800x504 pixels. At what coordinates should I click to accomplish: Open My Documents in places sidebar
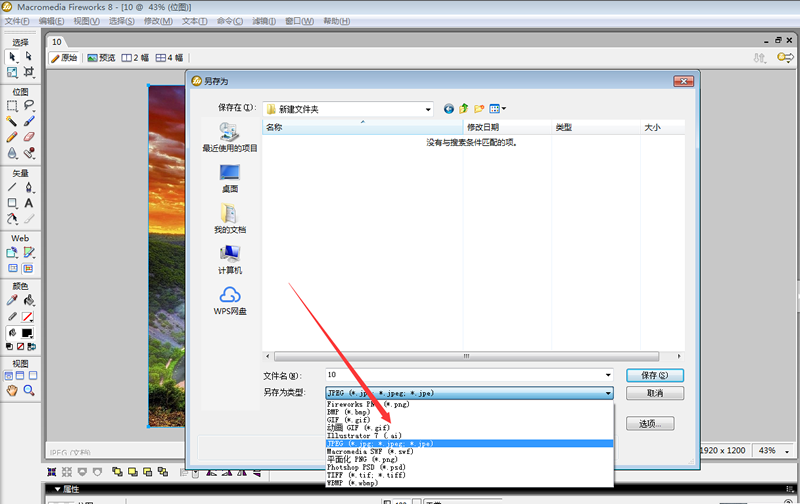click(230, 219)
